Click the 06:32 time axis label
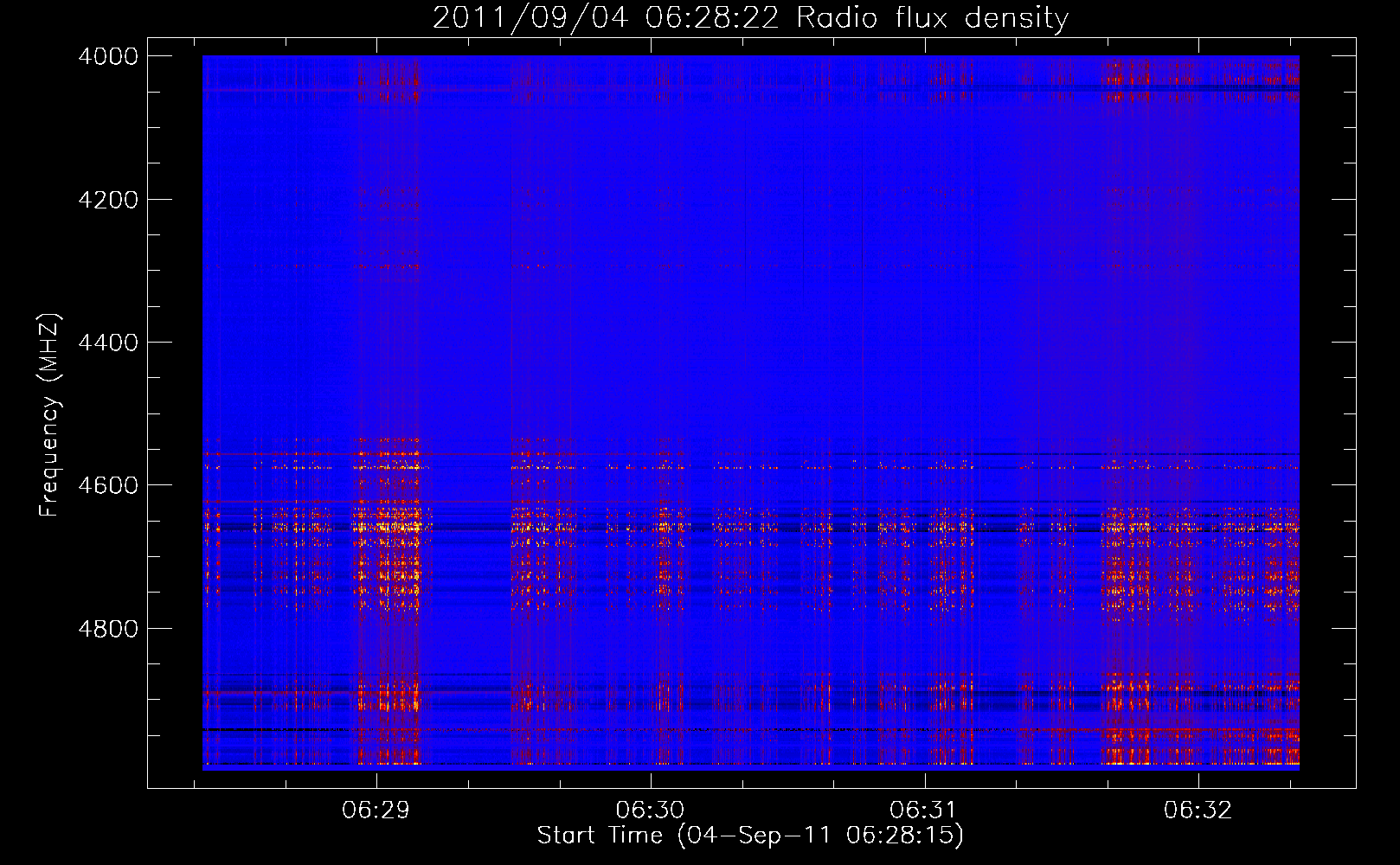 pos(1198,811)
